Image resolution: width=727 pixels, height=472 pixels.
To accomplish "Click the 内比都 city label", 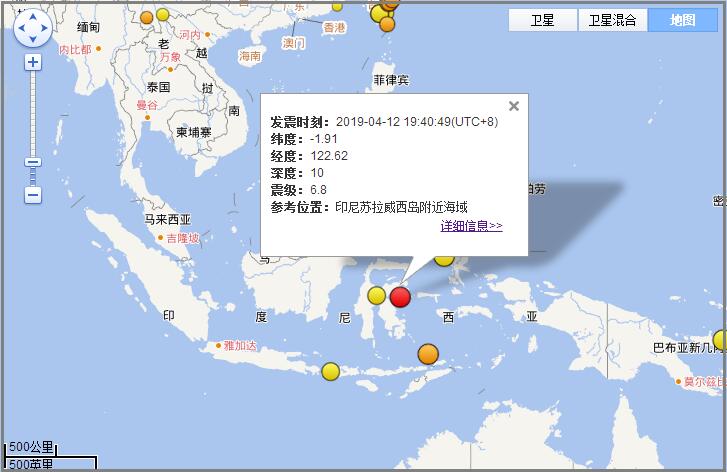I will [x=75, y=49].
